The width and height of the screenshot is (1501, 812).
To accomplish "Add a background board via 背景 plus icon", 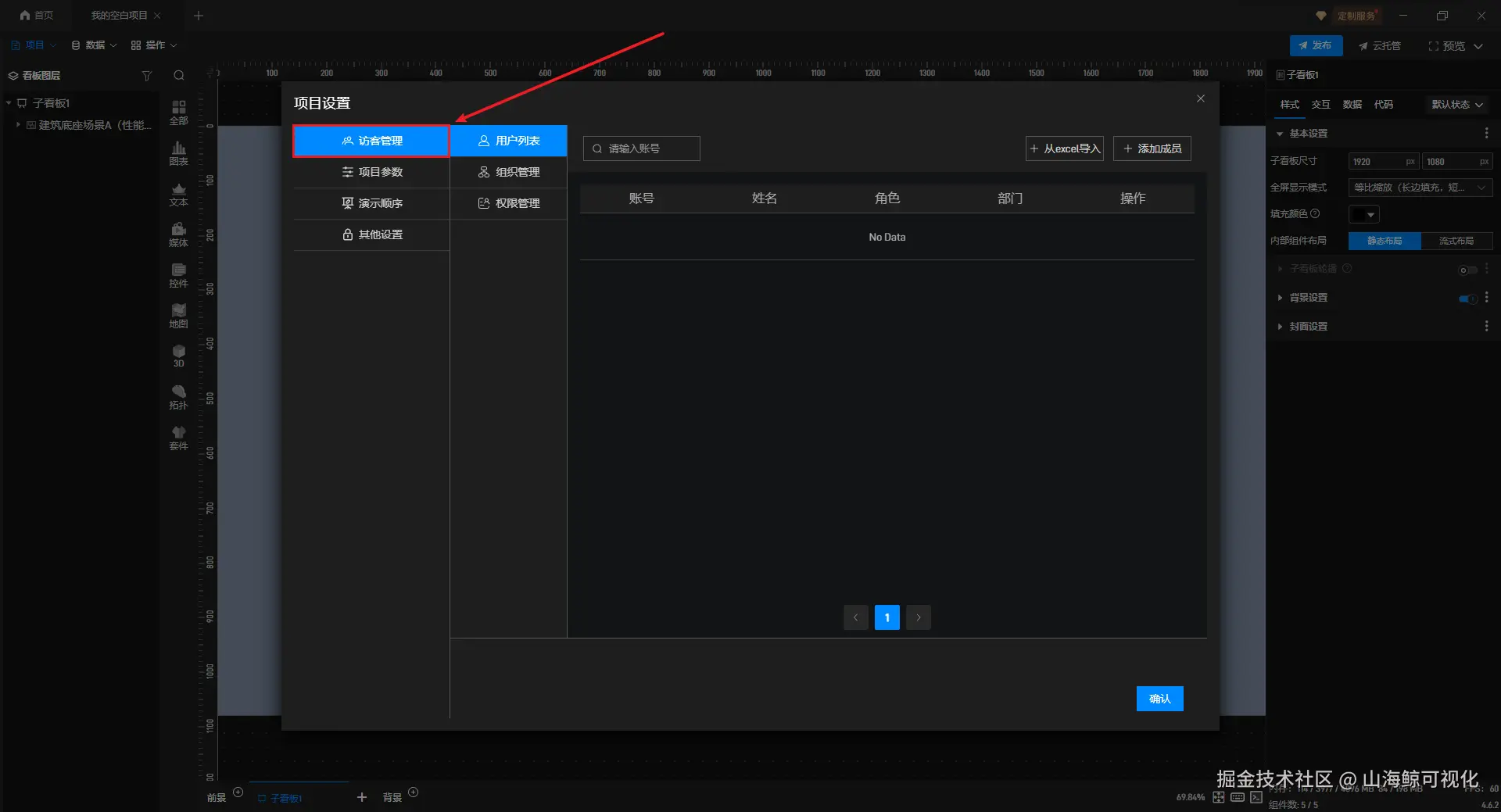I will 414,792.
